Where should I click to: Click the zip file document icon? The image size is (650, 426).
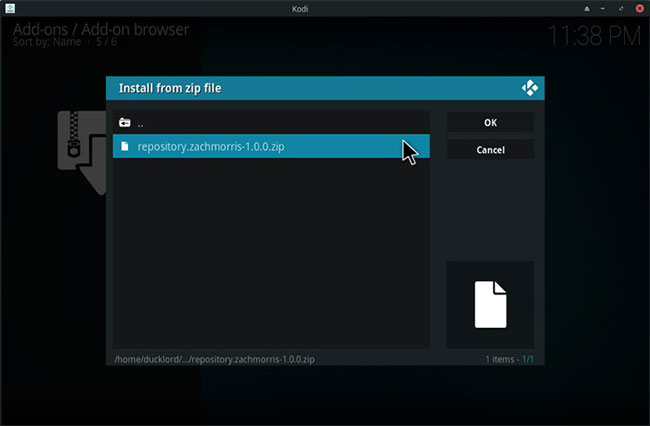pyautogui.click(x=124, y=146)
